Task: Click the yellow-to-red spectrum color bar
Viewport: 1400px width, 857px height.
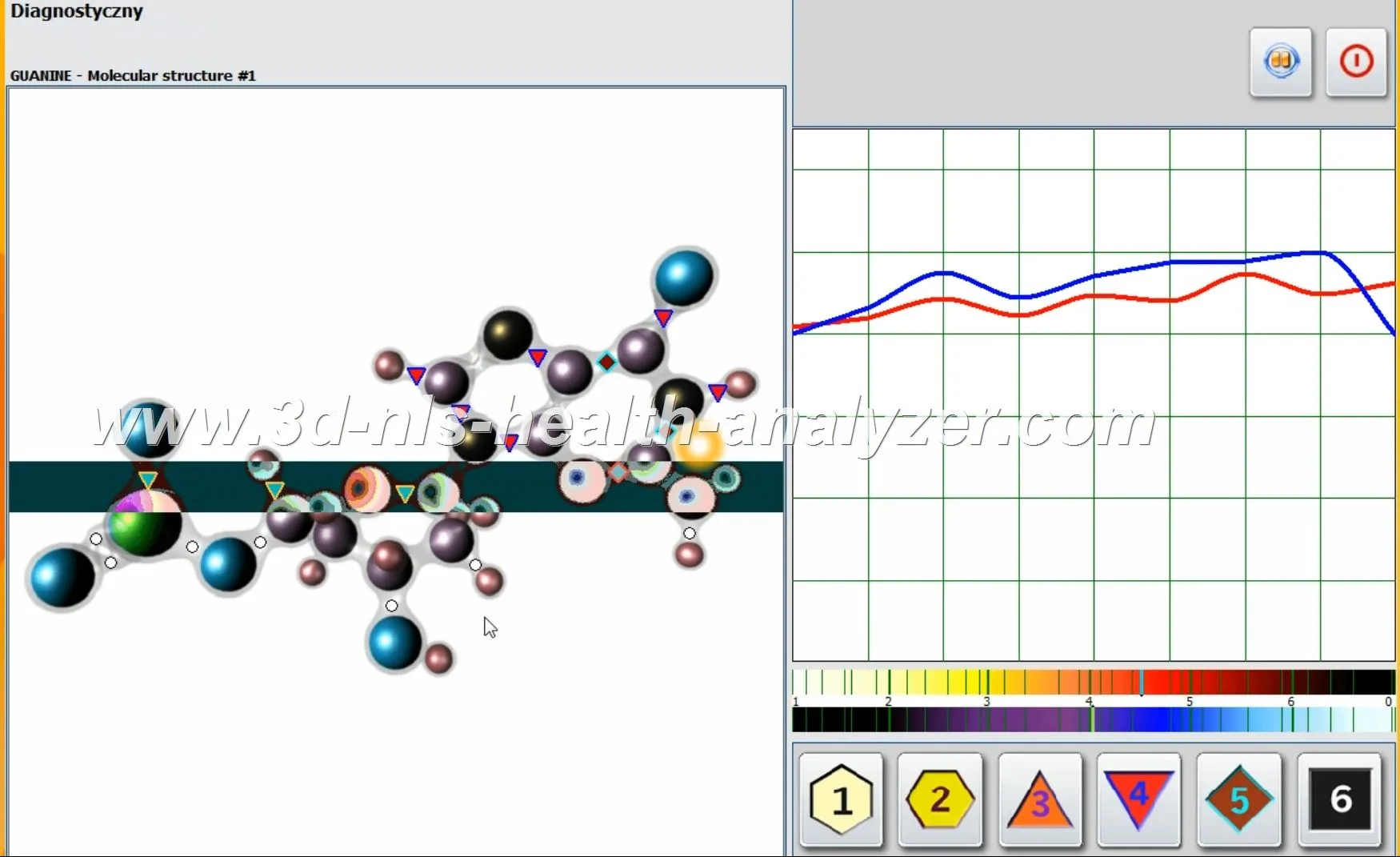Action: pos(1093,682)
